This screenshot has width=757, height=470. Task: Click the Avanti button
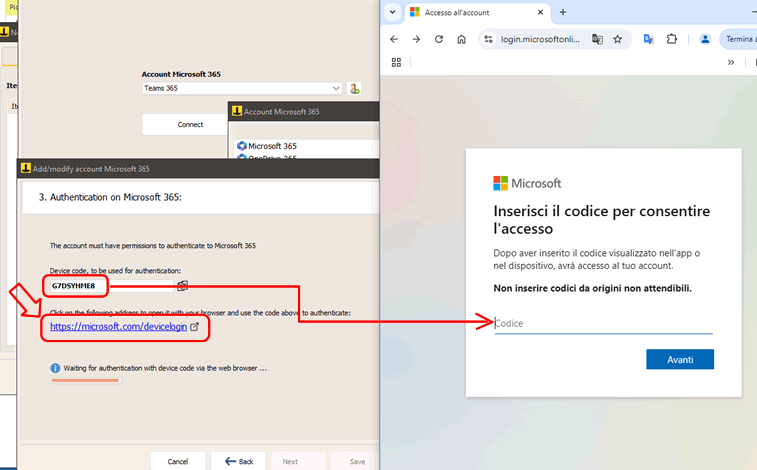tap(680, 359)
